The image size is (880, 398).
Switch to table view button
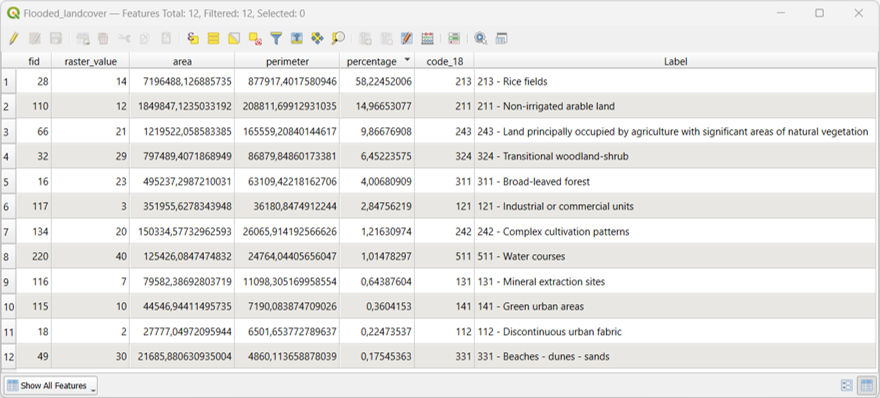867,386
